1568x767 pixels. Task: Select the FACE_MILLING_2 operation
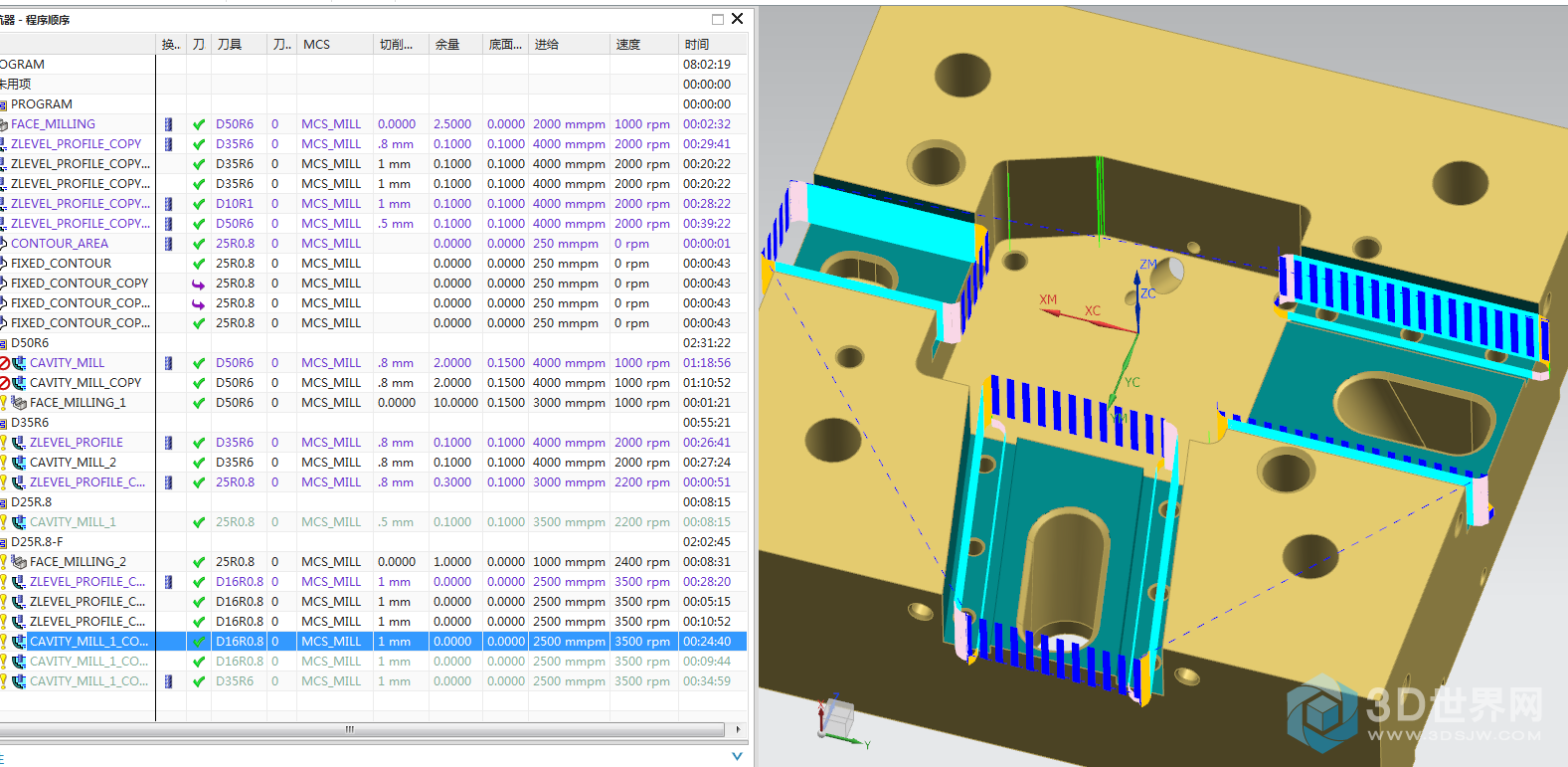tap(78, 562)
